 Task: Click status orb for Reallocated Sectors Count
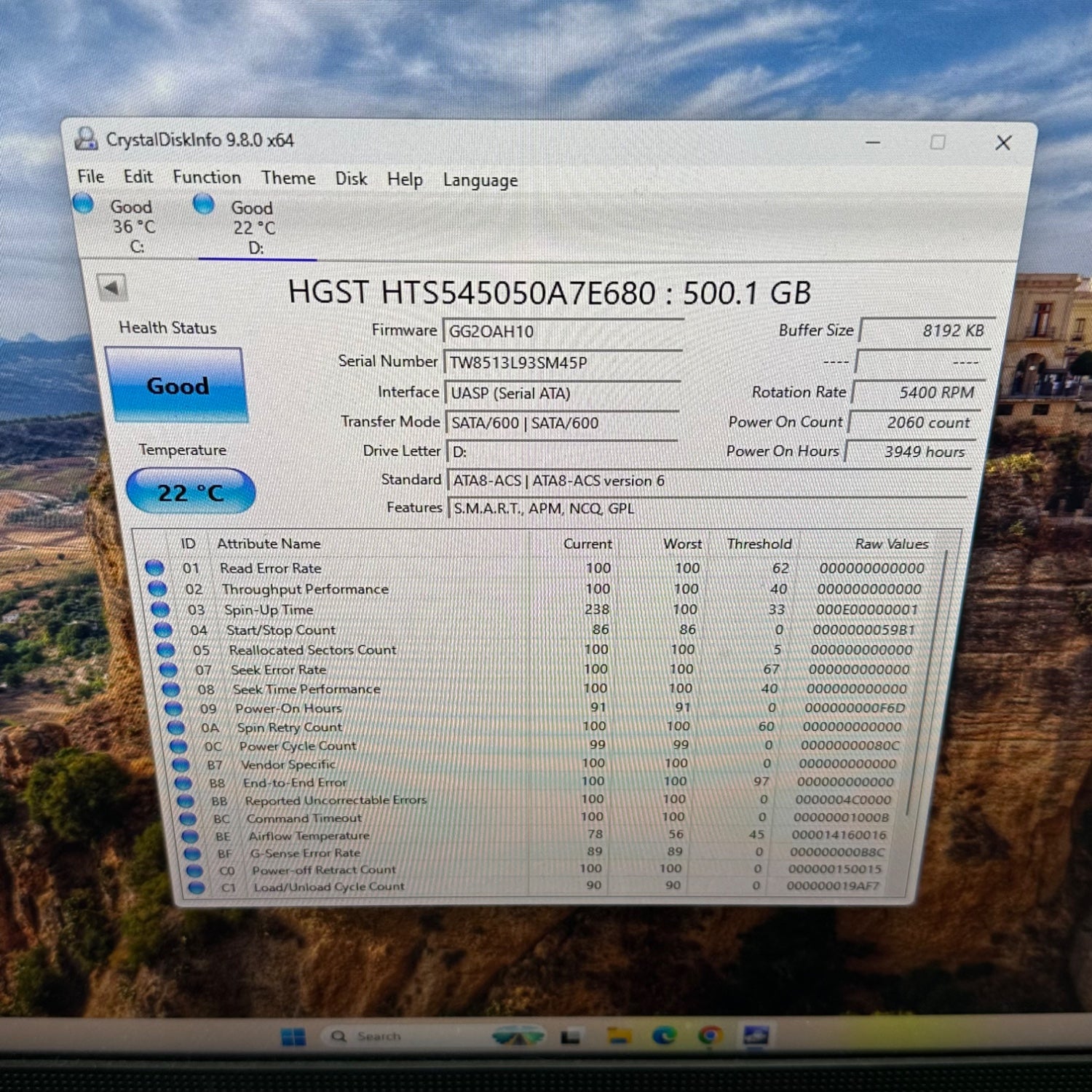(x=166, y=649)
